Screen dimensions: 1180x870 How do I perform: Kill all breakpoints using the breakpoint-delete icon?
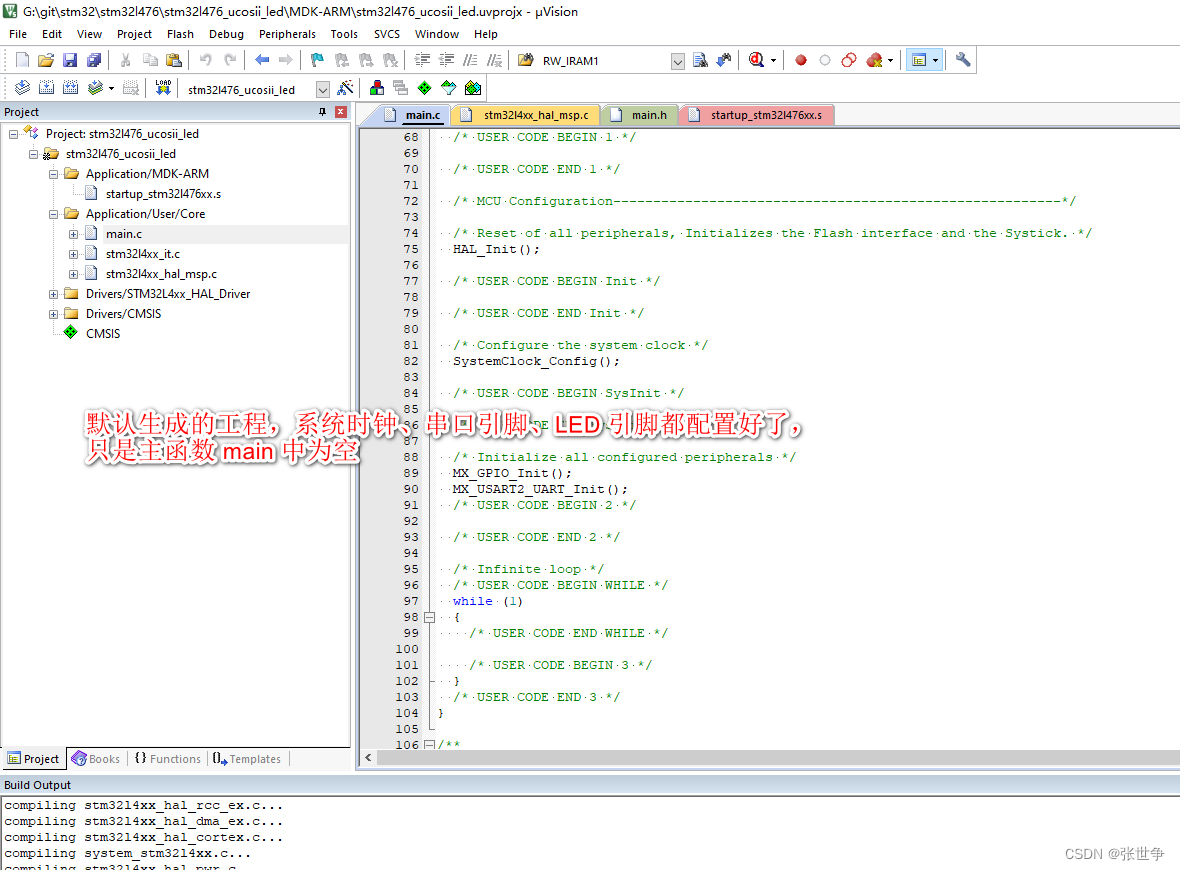tap(872, 59)
